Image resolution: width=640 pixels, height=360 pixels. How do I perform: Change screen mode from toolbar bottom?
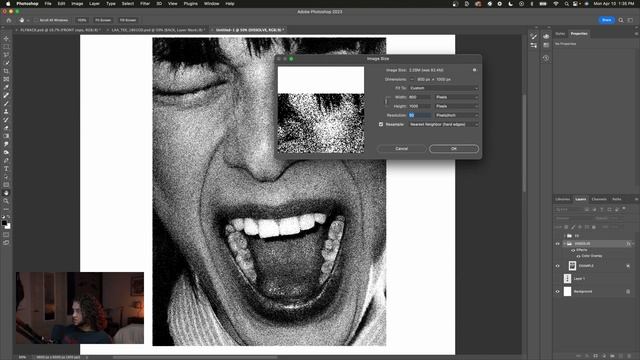point(6,243)
